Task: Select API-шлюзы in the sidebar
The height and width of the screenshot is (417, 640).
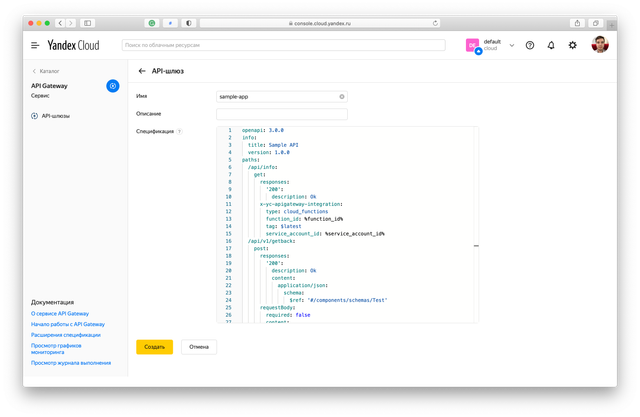Action: 55,116
